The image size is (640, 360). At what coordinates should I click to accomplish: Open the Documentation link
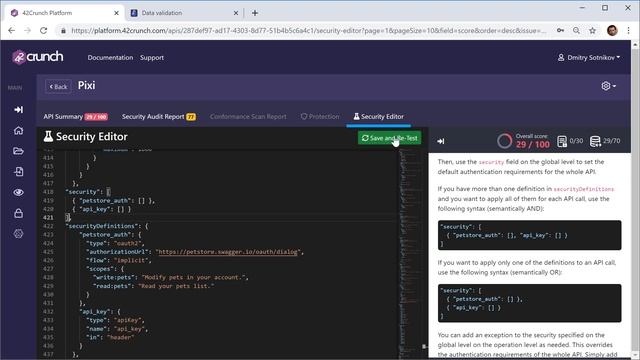click(x=110, y=58)
